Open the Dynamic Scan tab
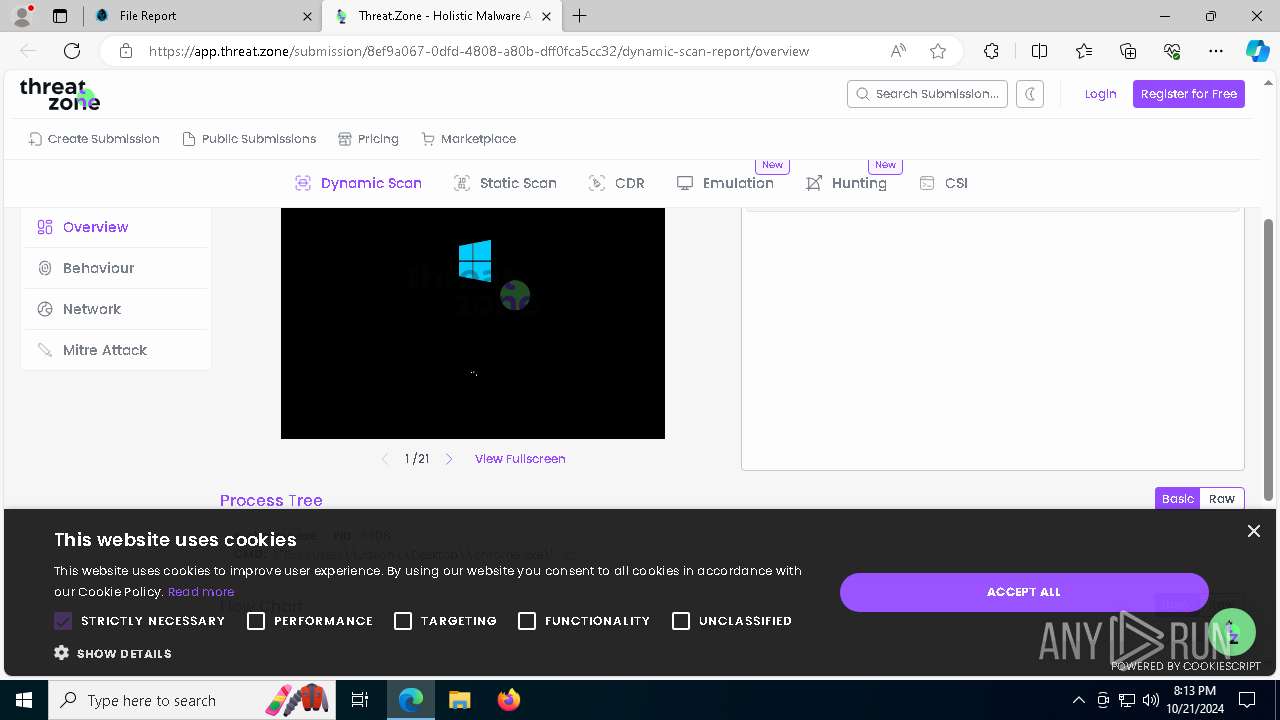This screenshot has height=720, width=1280. tap(358, 183)
